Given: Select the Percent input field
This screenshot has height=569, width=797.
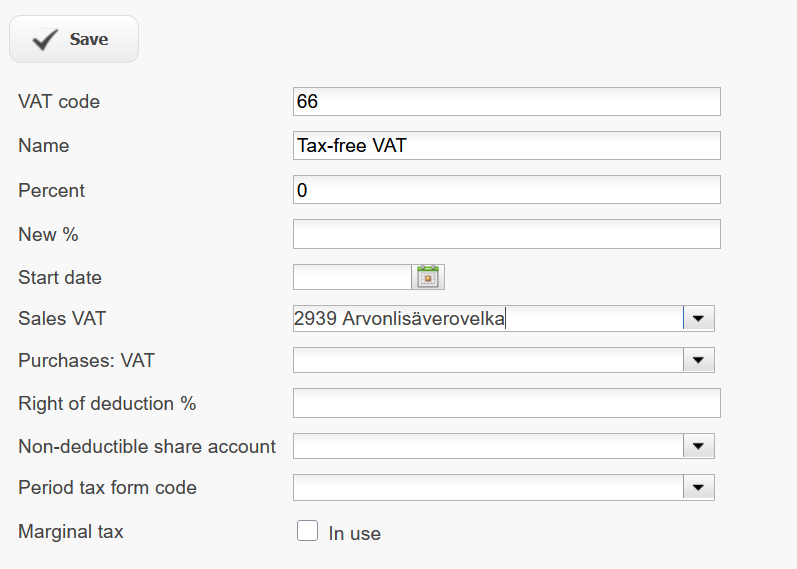Looking at the screenshot, I should coord(507,190).
